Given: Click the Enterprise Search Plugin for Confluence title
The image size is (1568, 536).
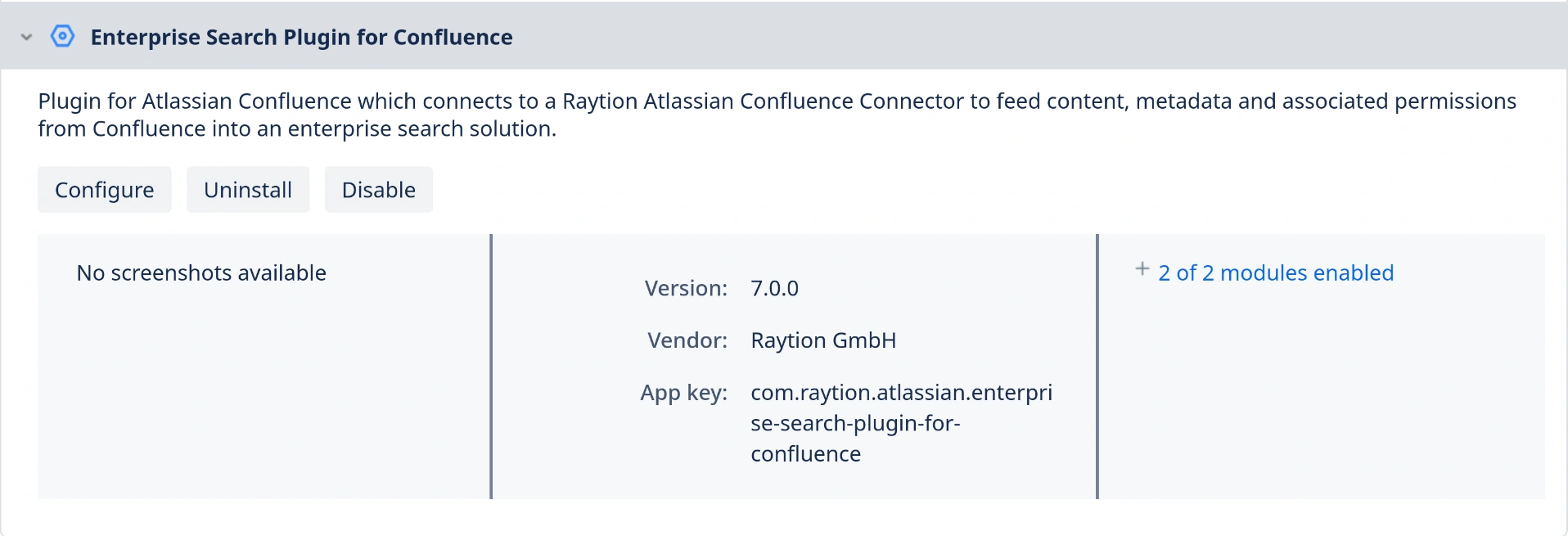Looking at the screenshot, I should point(301,38).
